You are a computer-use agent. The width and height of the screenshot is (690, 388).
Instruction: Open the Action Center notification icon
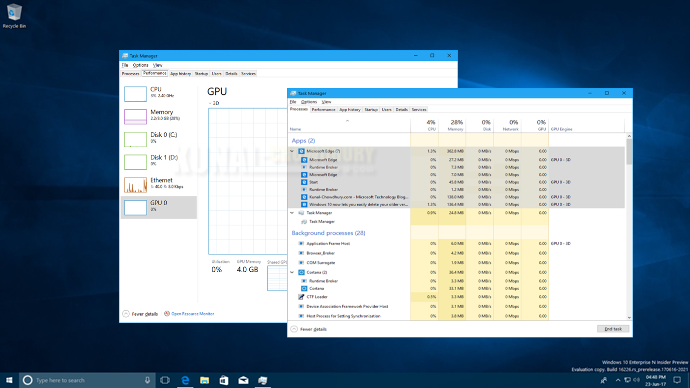(677, 380)
